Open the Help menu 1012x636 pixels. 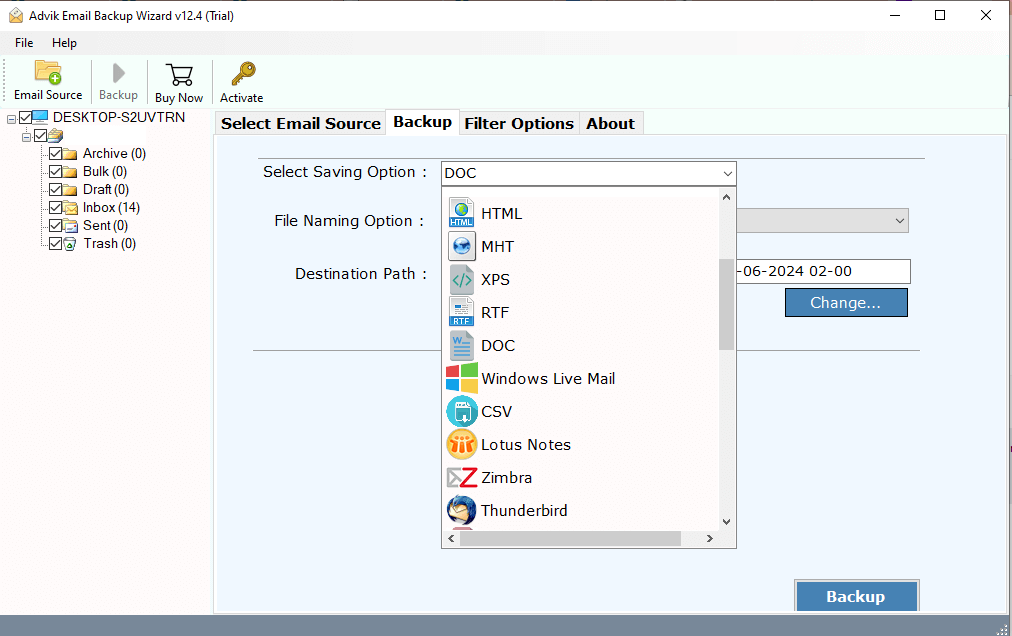[x=64, y=43]
